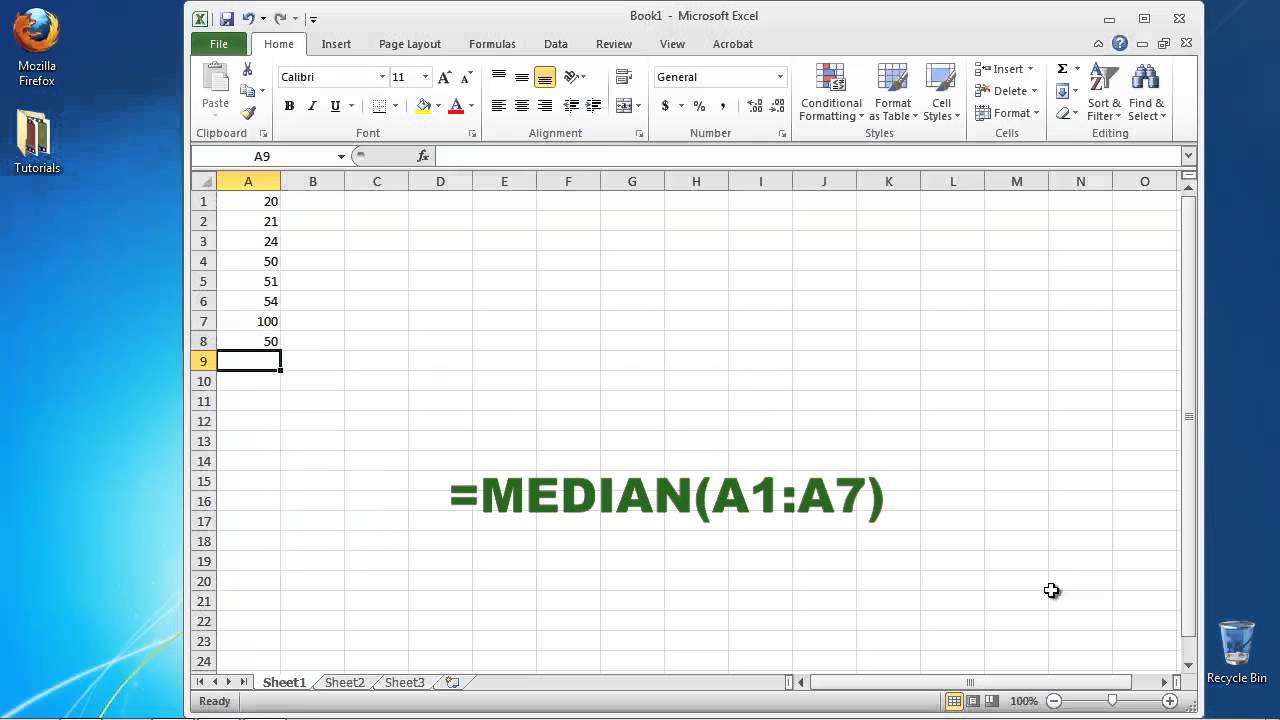This screenshot has width=1280, height=720.
Task: Select the Format Painter brush
Action: tap(248, 113)
